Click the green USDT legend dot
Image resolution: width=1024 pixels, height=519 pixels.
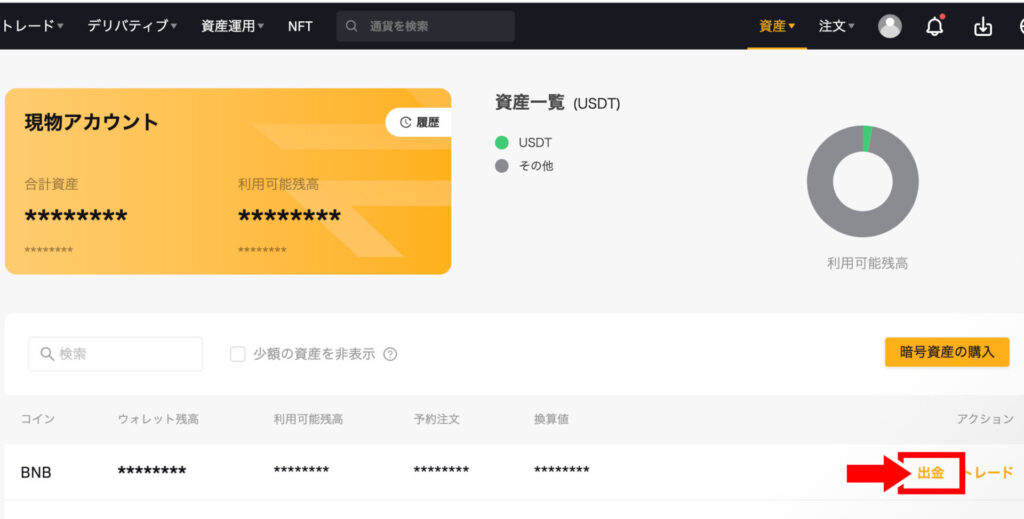[x=502, y=142]
